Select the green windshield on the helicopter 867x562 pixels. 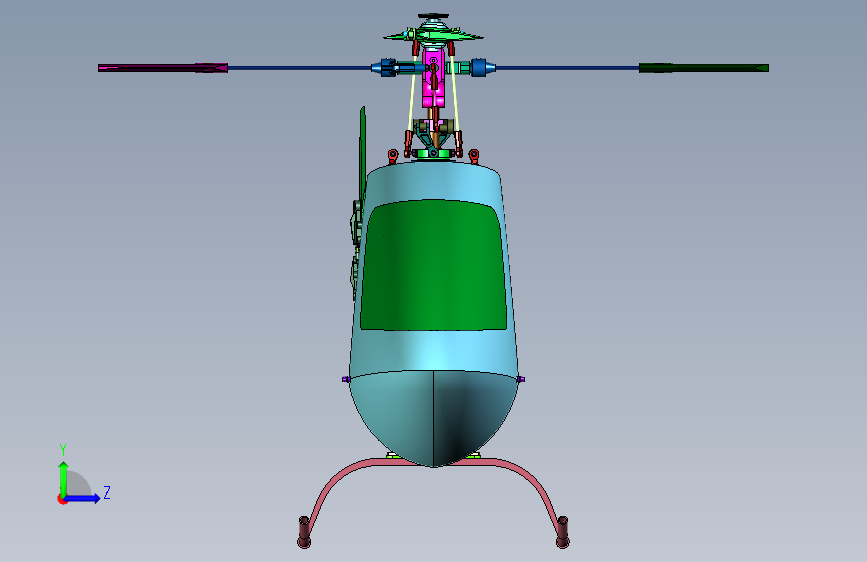coord(434,266)
